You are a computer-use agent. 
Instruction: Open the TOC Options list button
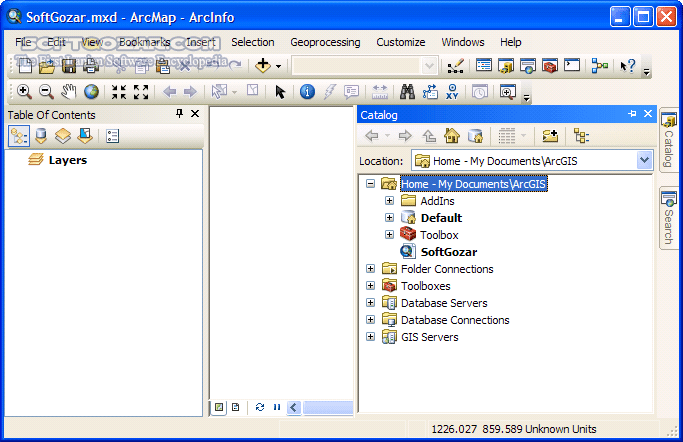112,136
